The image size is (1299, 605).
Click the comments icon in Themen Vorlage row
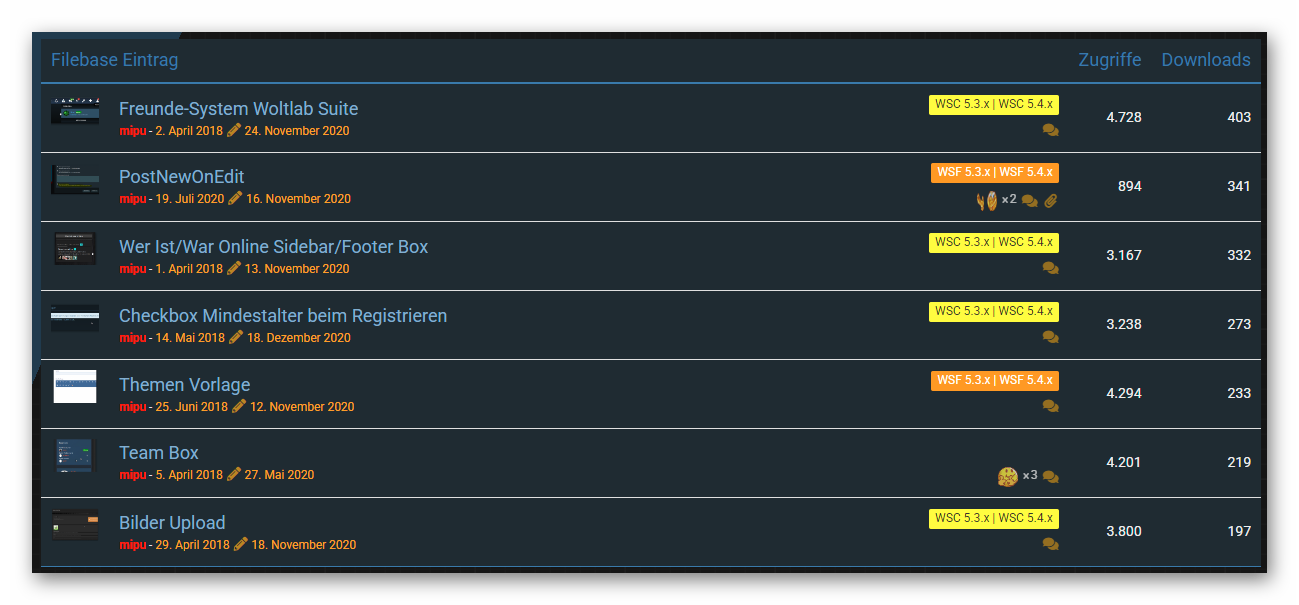click(x=1050, y=406)
